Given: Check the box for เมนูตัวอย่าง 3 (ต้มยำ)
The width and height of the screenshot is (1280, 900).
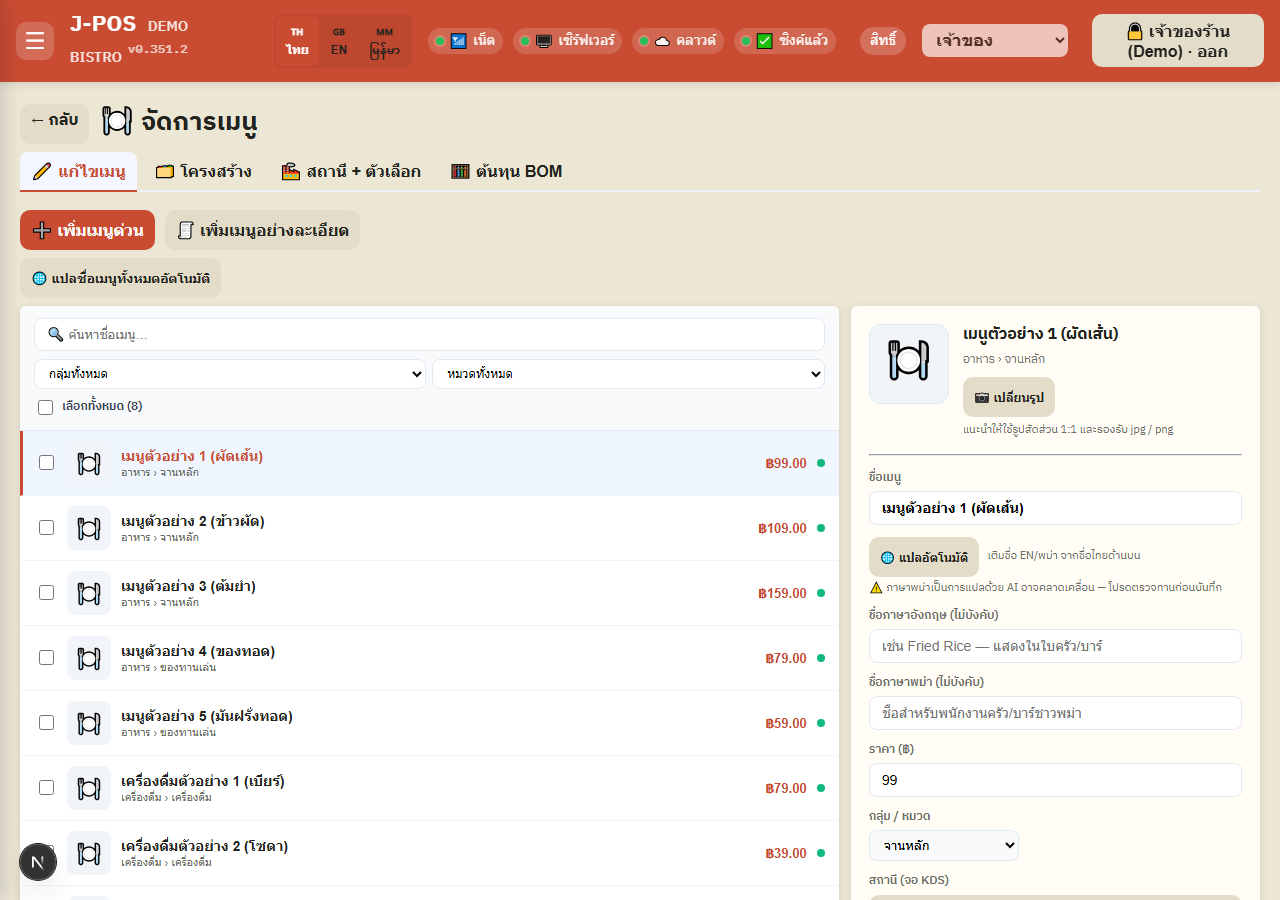Looking at the screenshot, I should 46,593.
